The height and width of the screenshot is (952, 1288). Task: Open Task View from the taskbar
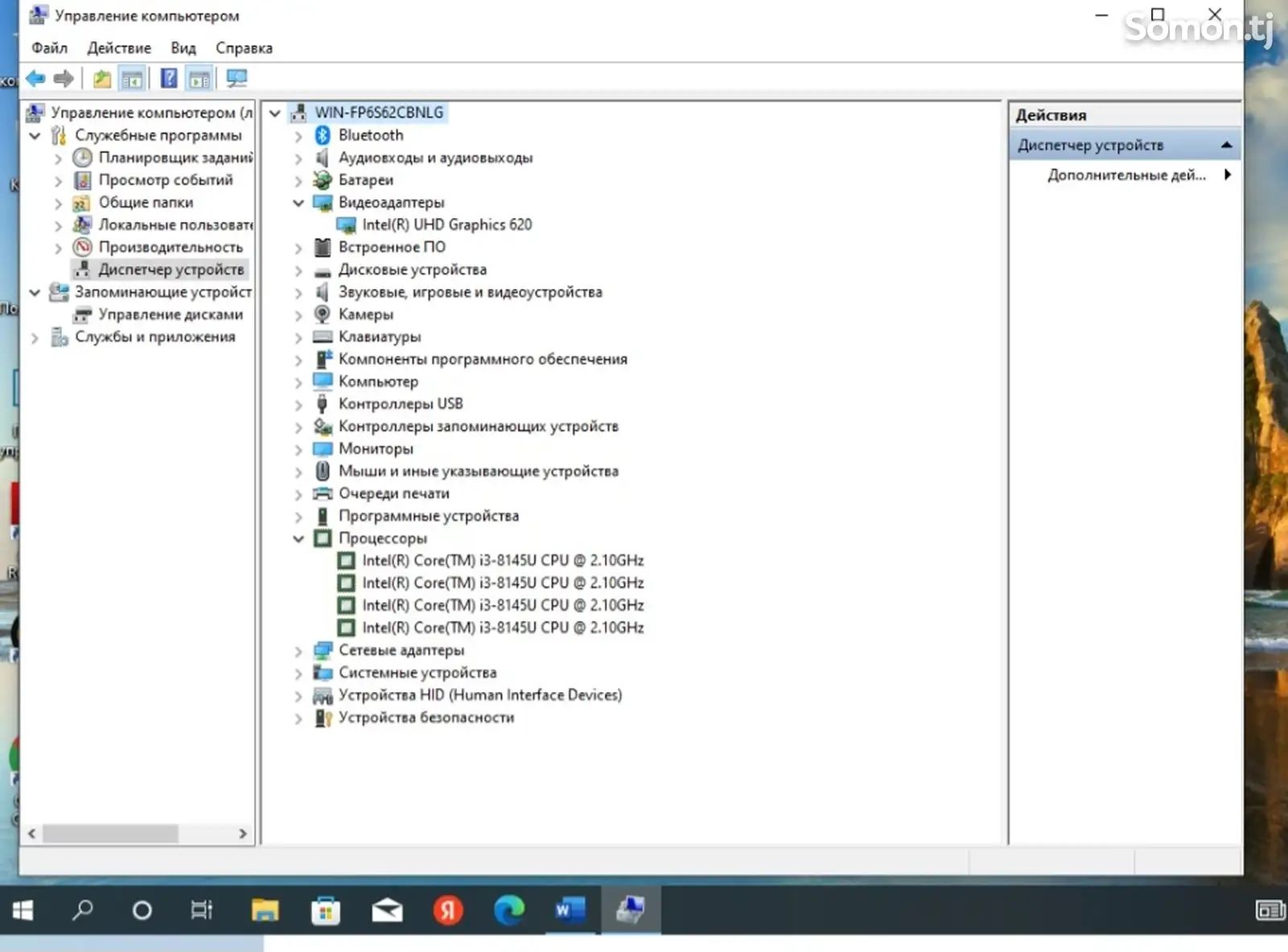(201, 910)
